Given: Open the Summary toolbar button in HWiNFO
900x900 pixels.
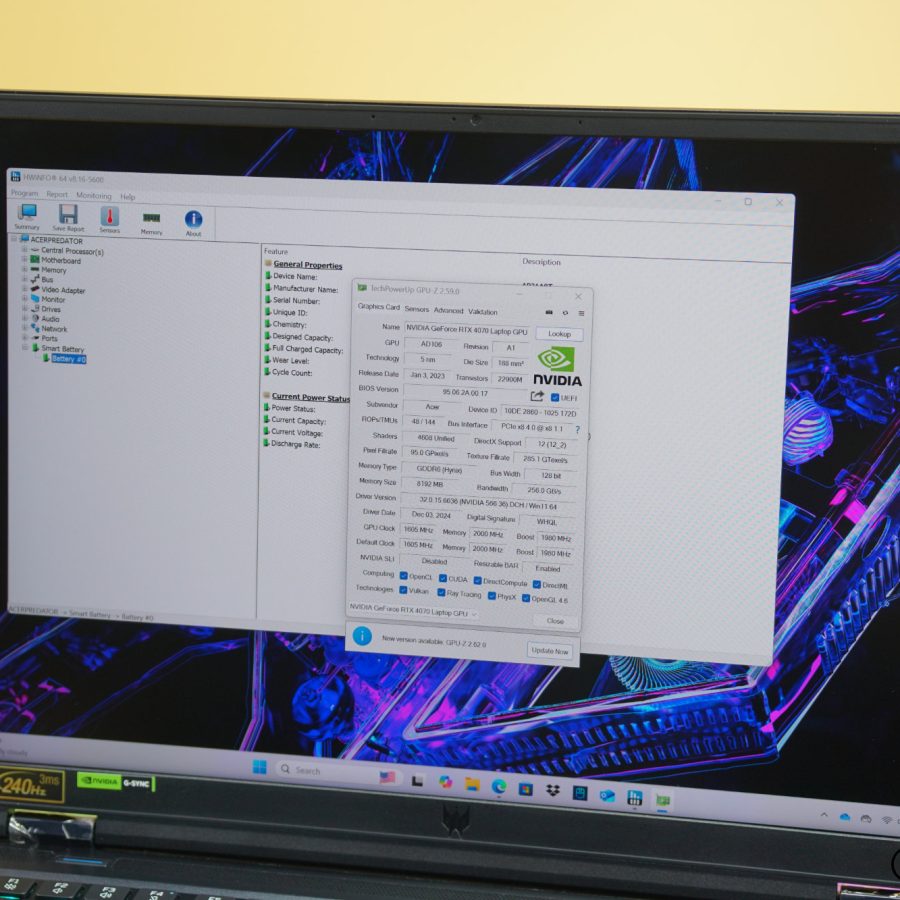Looking at the screenshot, I should coord(27,216).
